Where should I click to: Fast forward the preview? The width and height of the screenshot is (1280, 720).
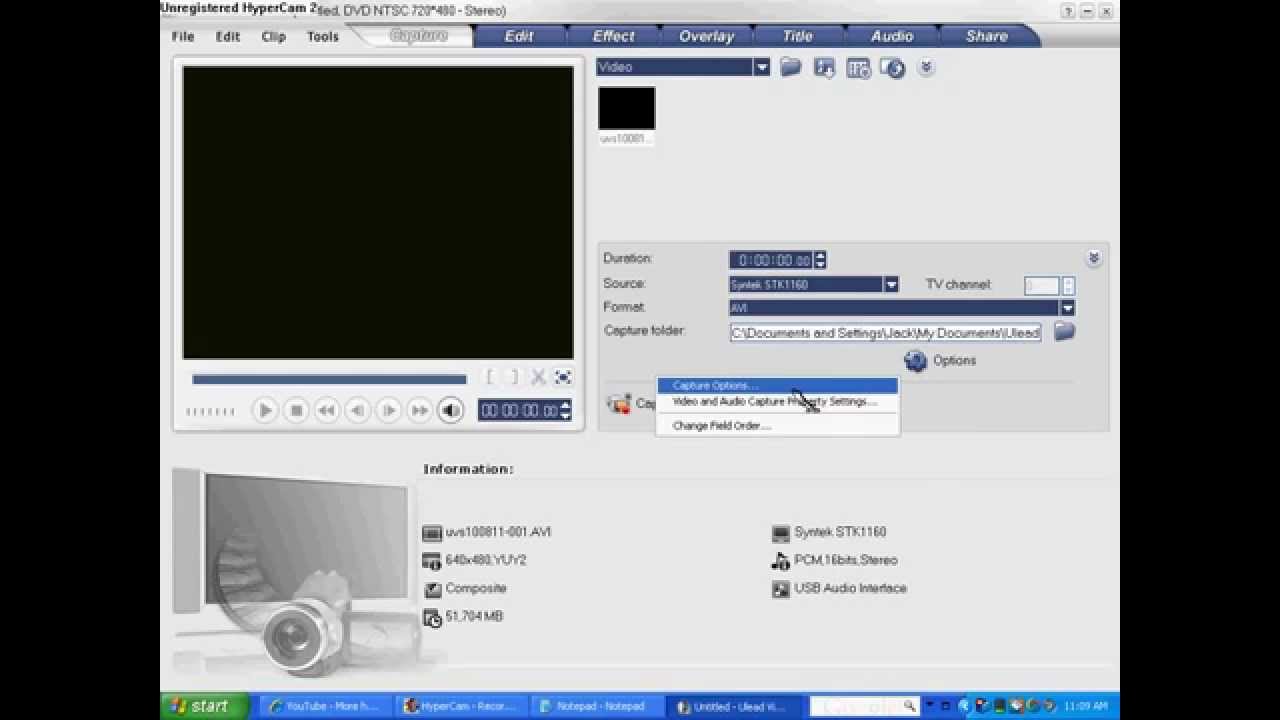(x=420, y=410)
